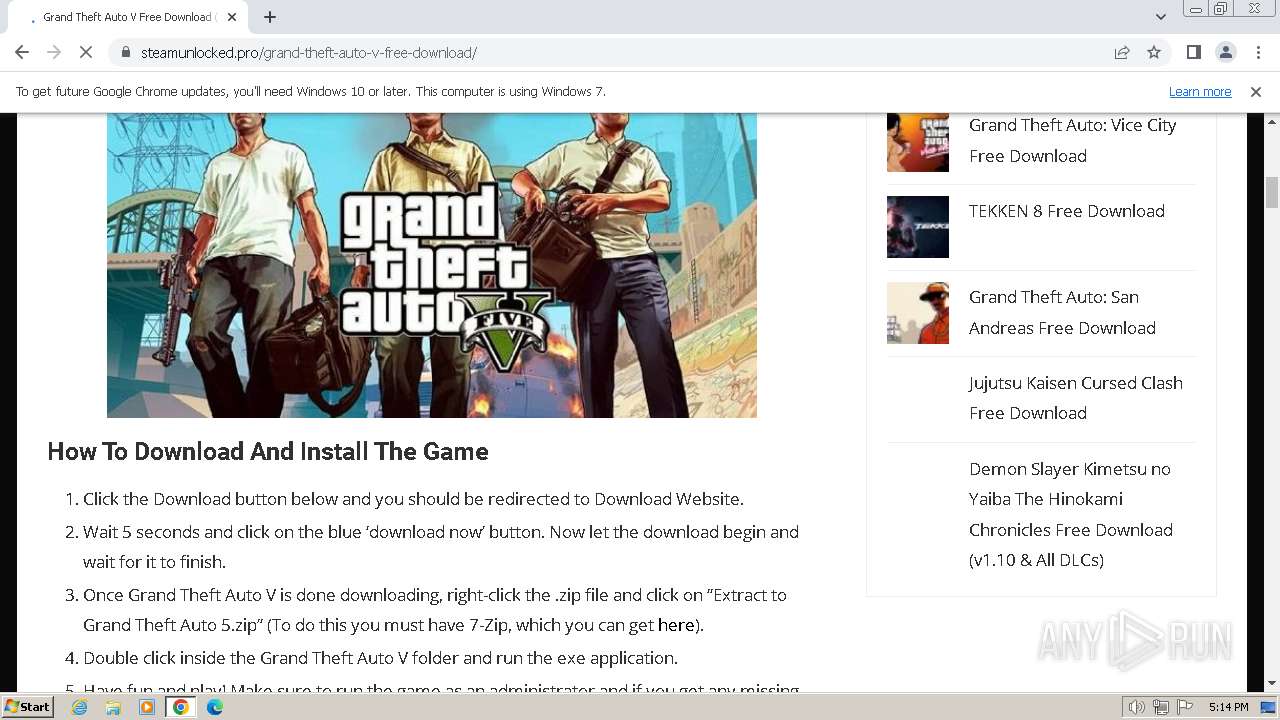
Task: Open Demon Slayer Hinokami Chronicles link
Action: [x=1070, y=514]
